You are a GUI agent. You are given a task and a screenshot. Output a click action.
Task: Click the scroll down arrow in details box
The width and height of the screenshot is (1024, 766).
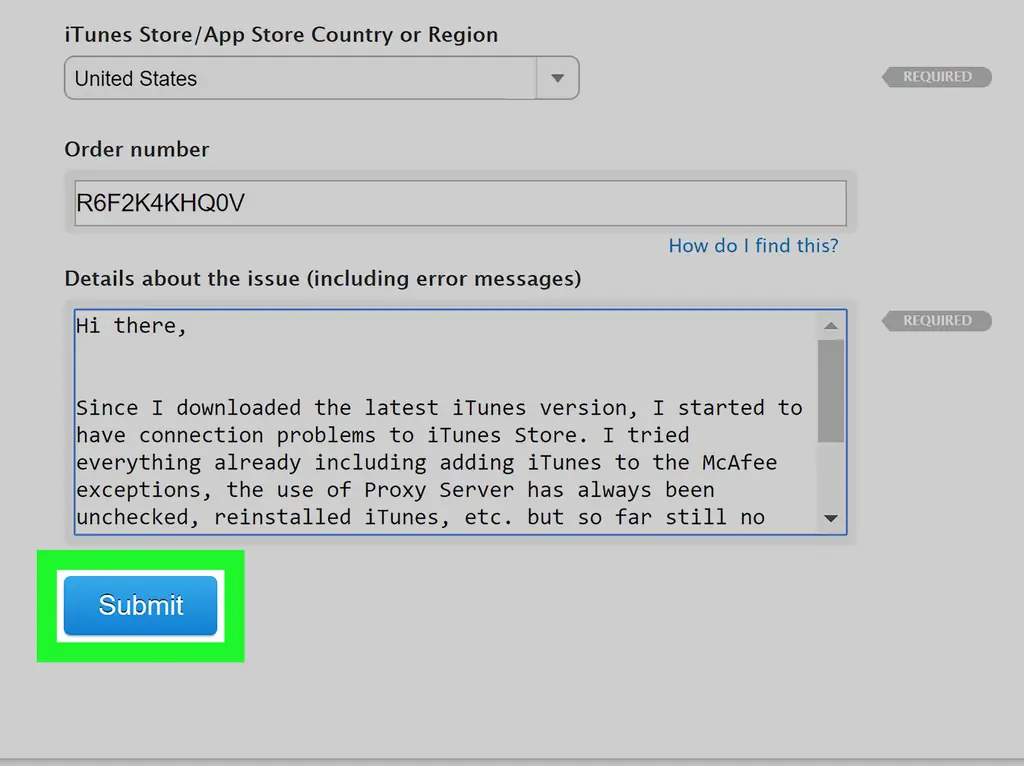point(831,518)
